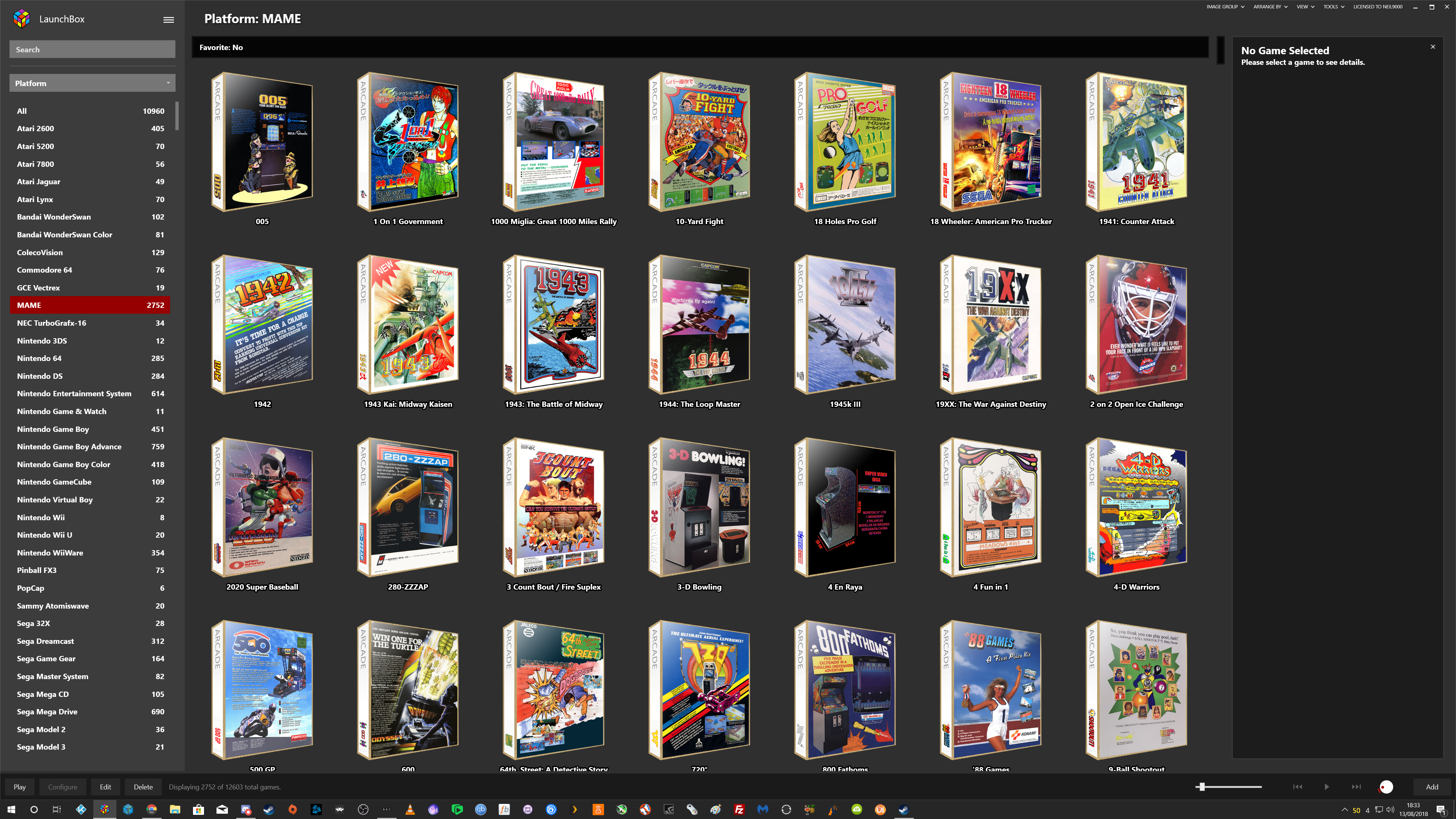Select the 3-D Bowling game box
Screen dimensions: 1456x819
coord(700,507)
